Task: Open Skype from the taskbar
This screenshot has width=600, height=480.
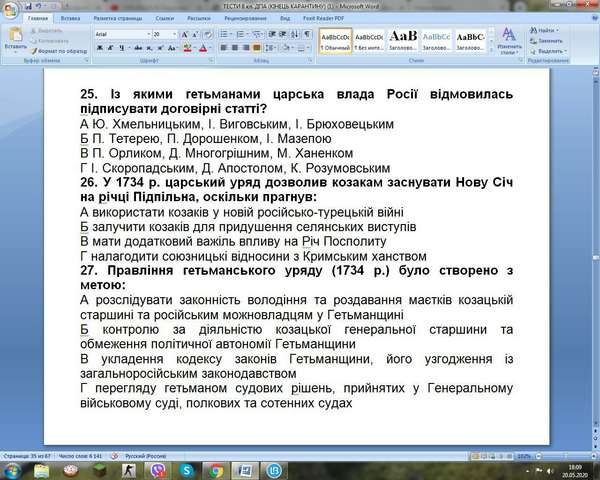Action: click(187, 470)
